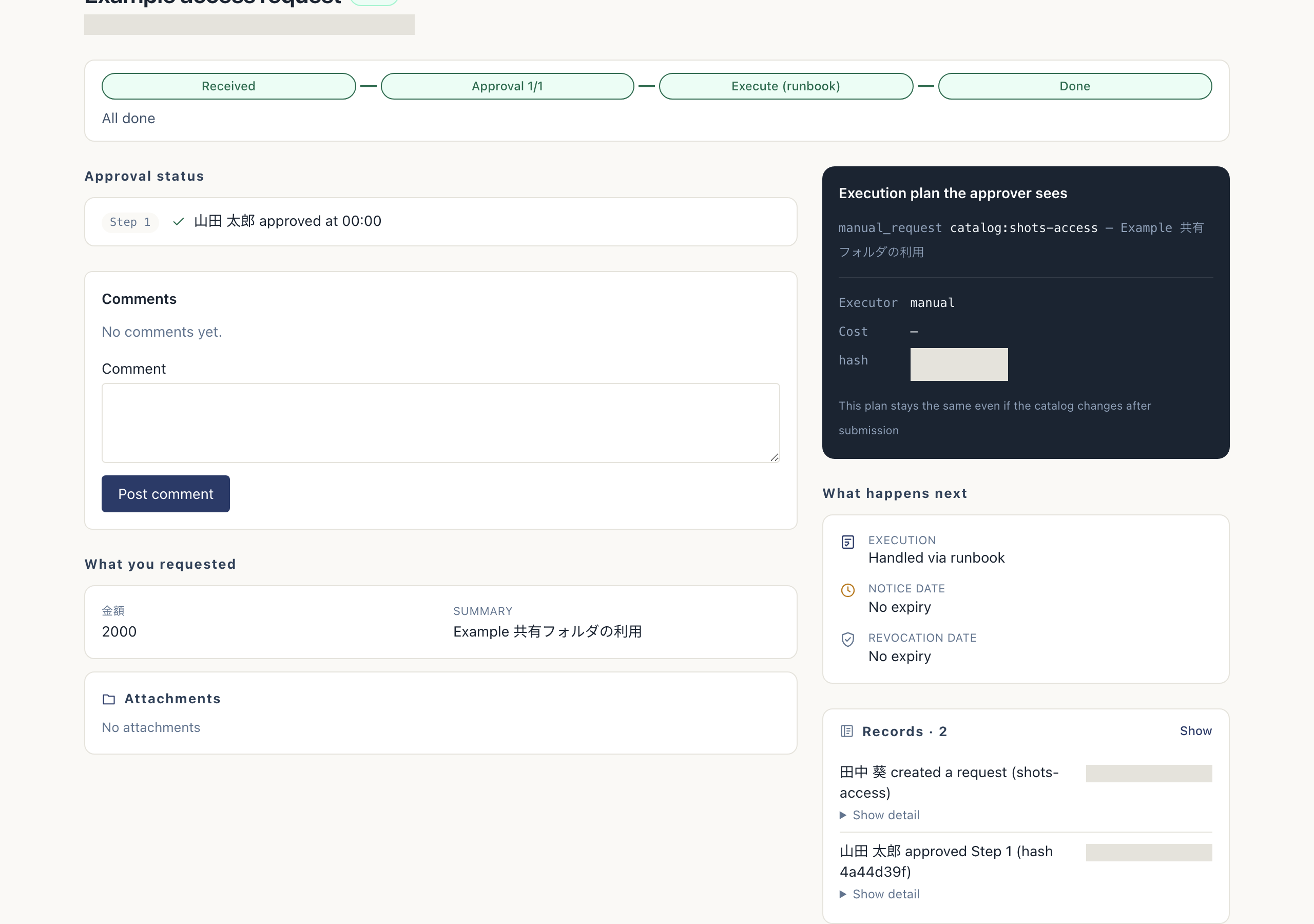
Task: Click '山田 太郎 approved Step 1' record text
Action: (x=946, y=861)
